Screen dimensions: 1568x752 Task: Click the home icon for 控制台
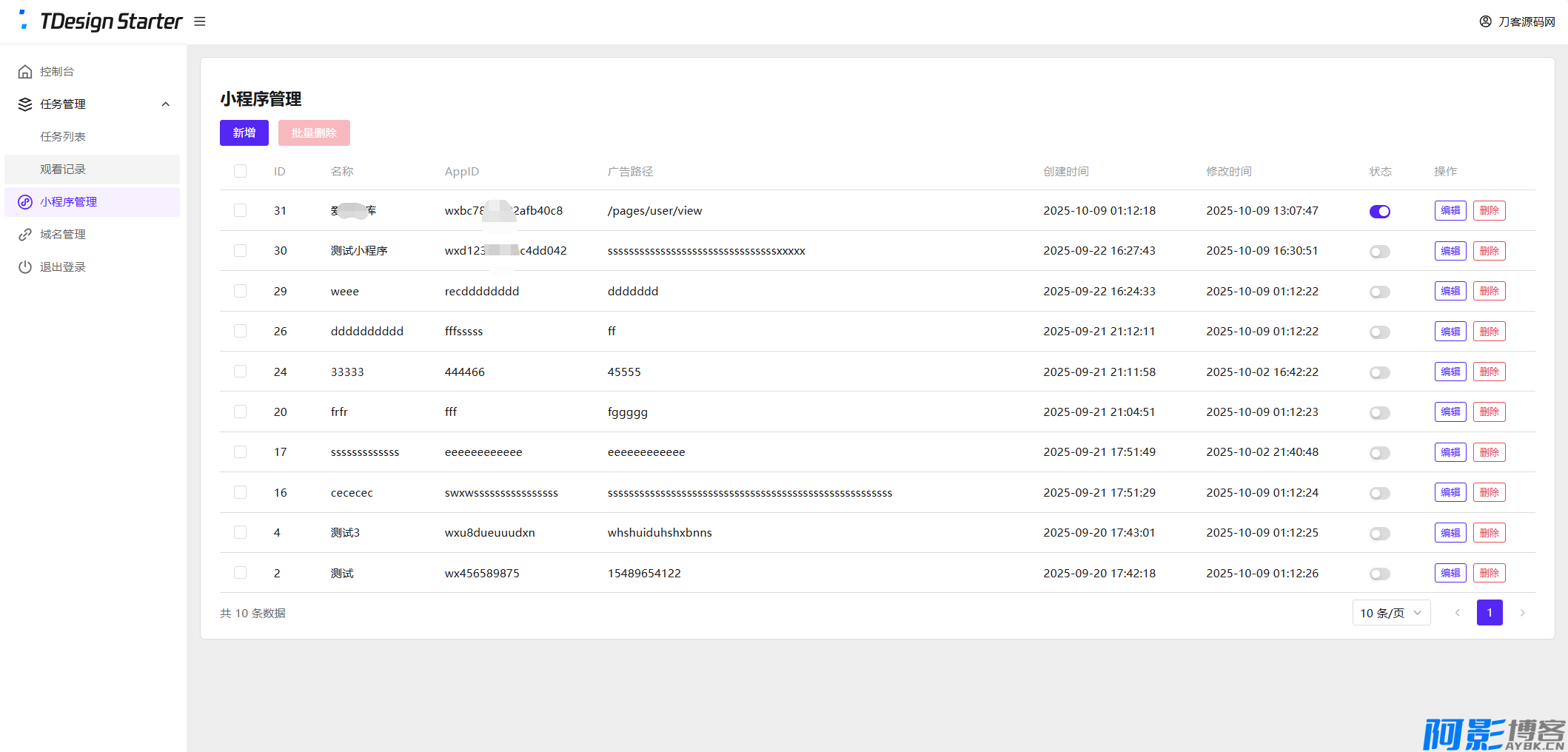[x=25, y=72]
